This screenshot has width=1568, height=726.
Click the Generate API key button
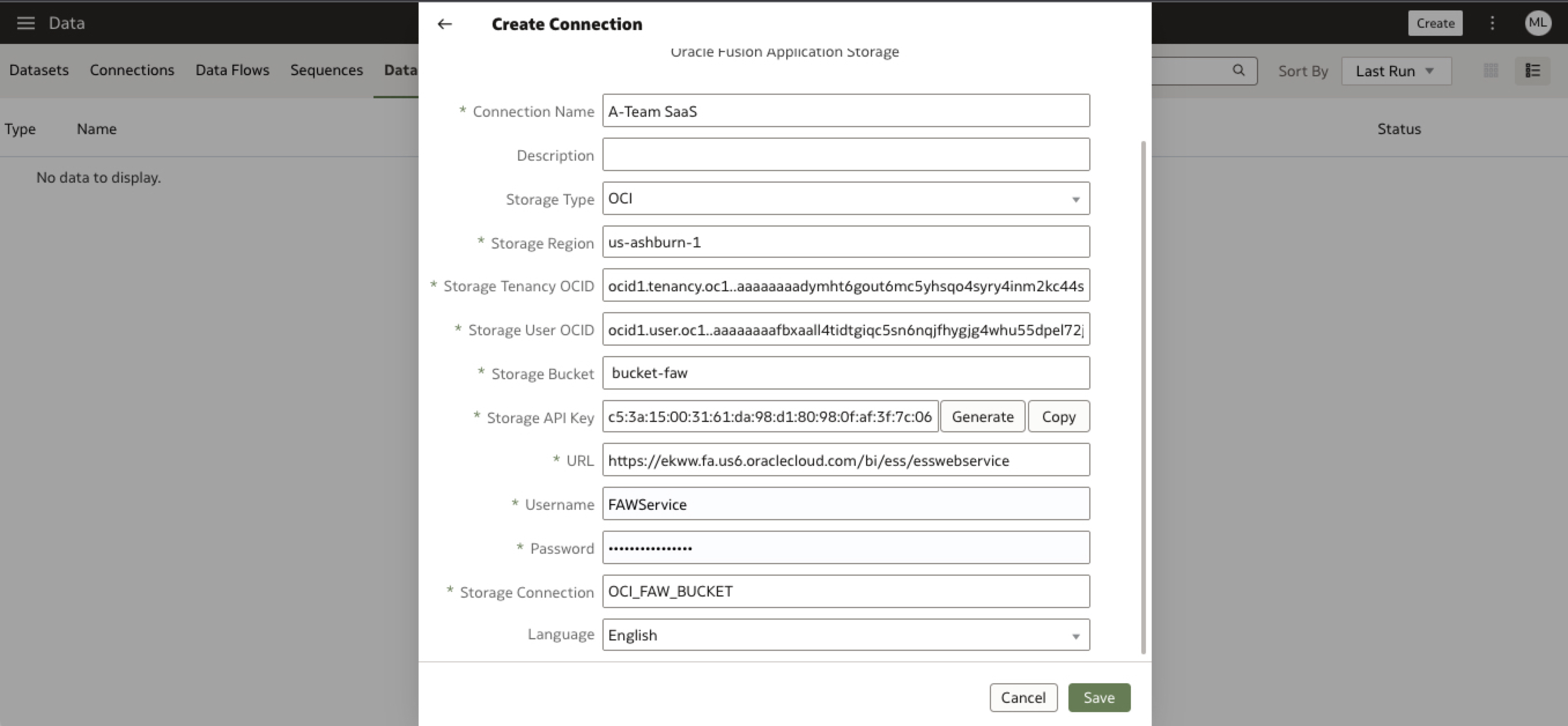click(x=982, y=417)
